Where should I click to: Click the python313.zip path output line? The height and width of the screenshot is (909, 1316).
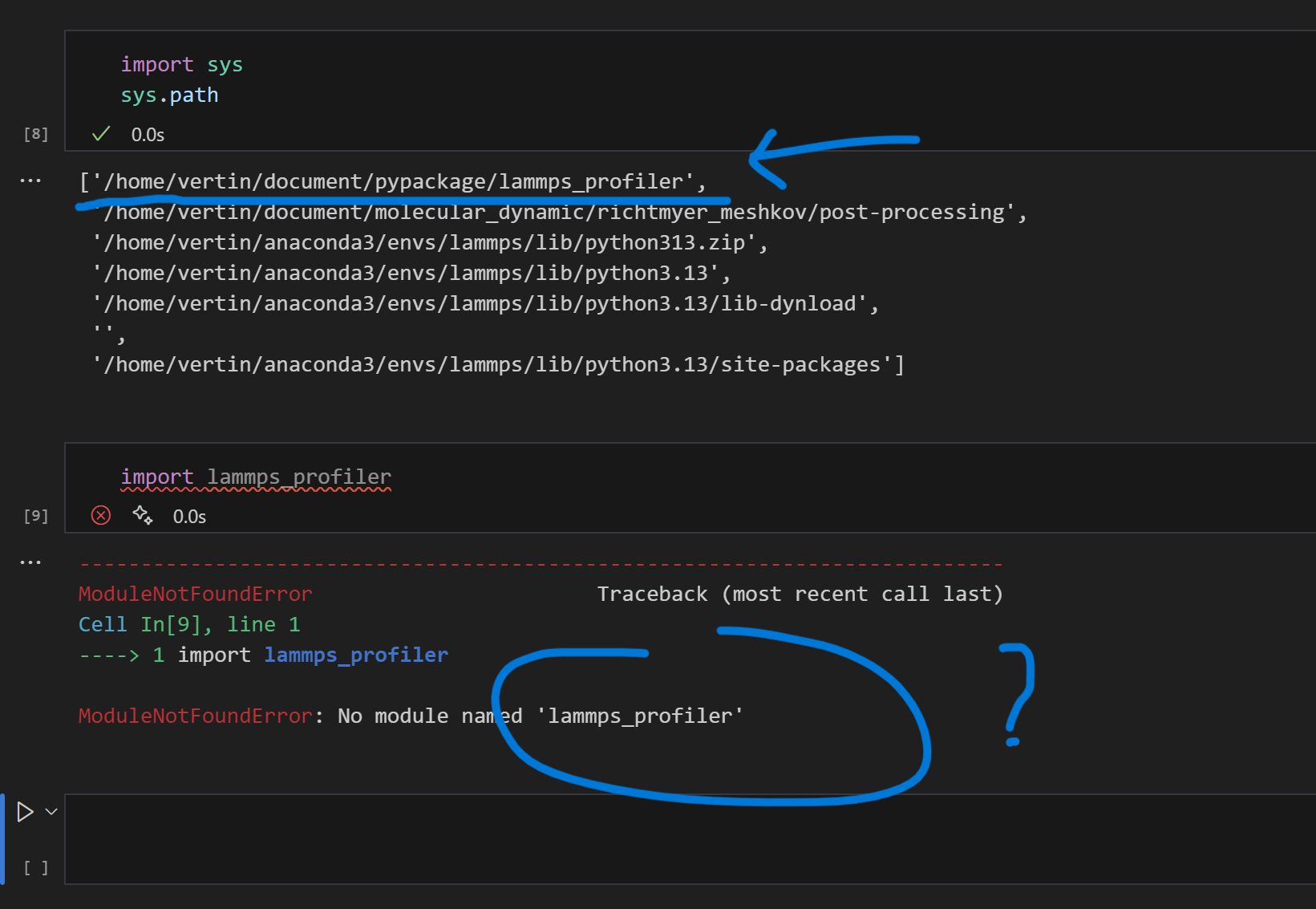[x=430, y=242]
